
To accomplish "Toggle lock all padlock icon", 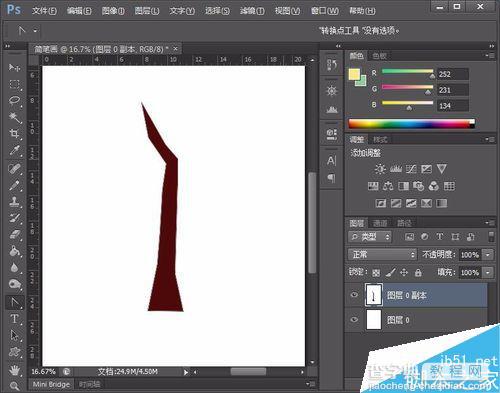I will point(418,273).
